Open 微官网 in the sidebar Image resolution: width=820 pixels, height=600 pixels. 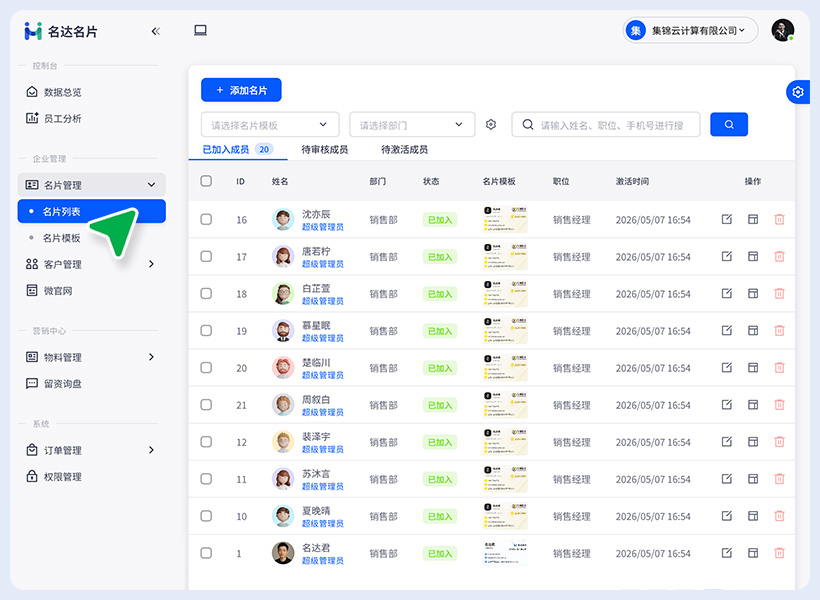pyautogui.click(x=49, y=290)
